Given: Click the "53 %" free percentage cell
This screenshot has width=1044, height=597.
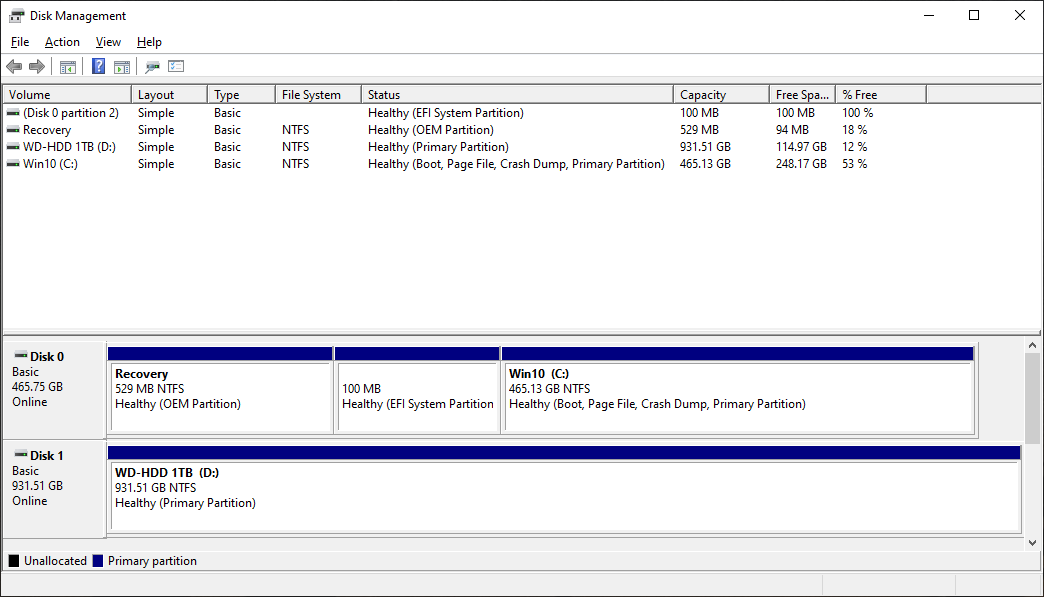Looking at the screenshot, I should click(854, 164).
